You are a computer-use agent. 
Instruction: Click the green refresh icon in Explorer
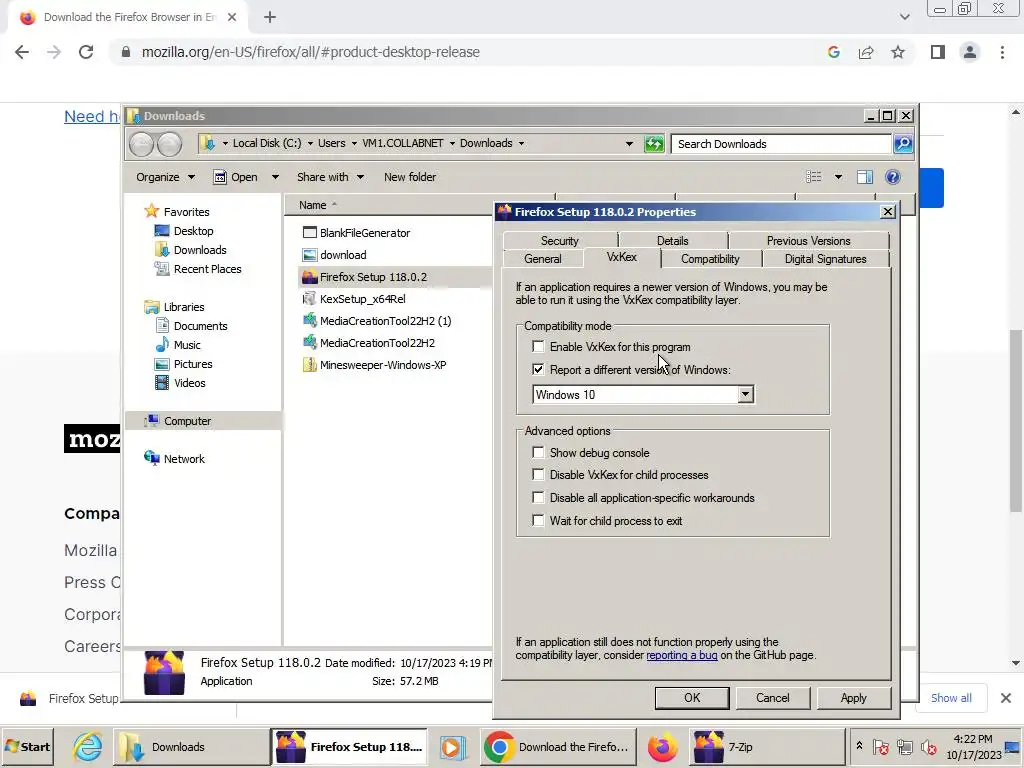[x=654, y=144]
